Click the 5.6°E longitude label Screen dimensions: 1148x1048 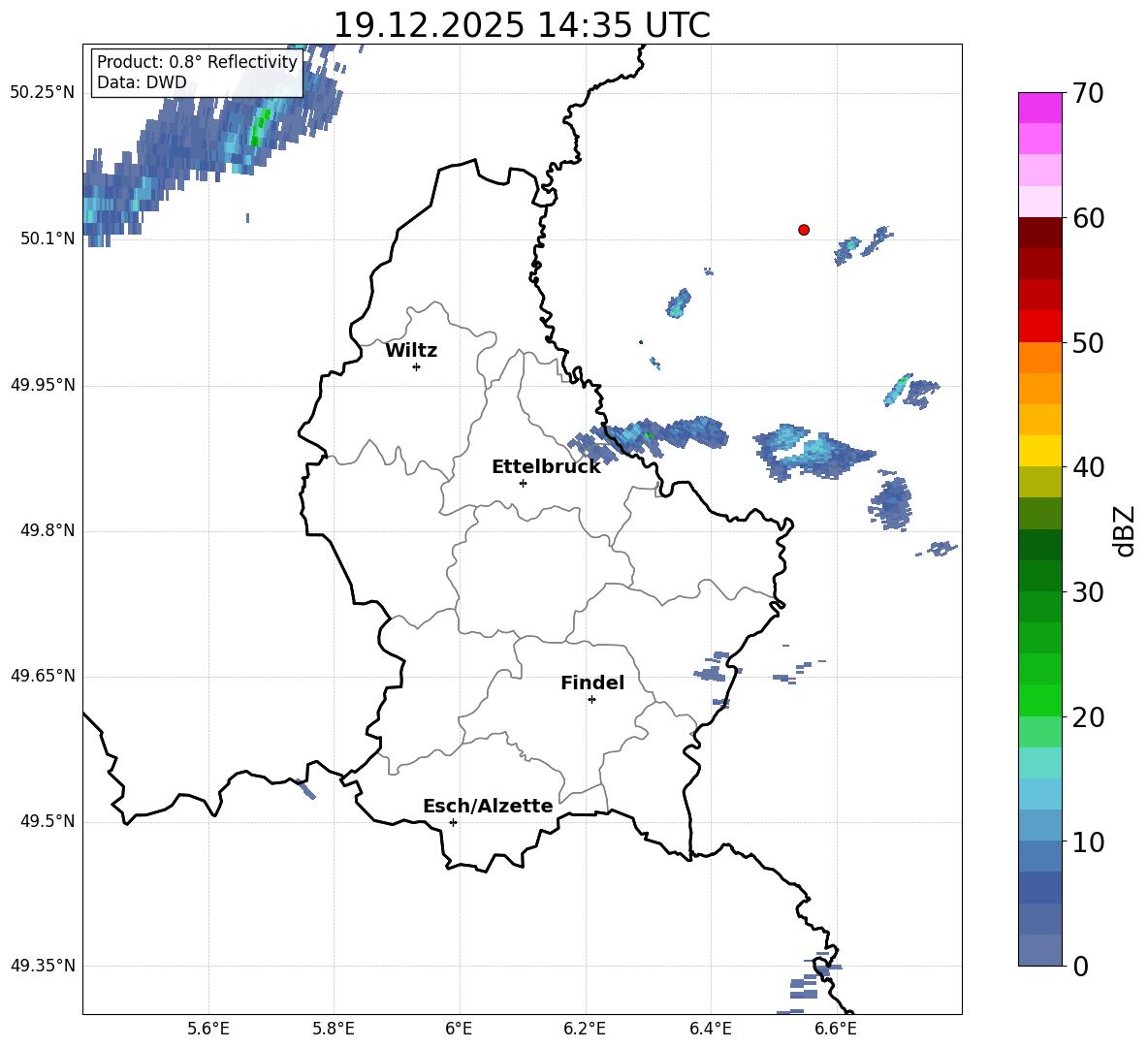click(x=208, y=1029)
